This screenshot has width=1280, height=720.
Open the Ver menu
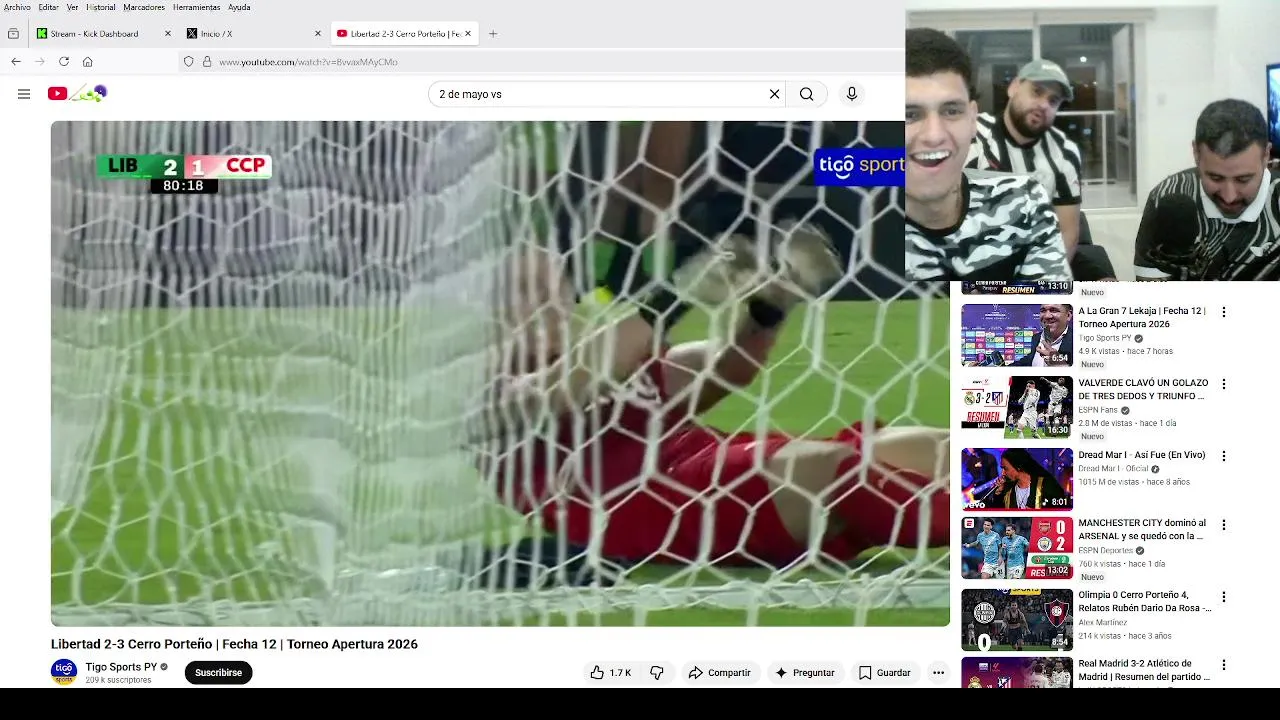click(72, 7)
